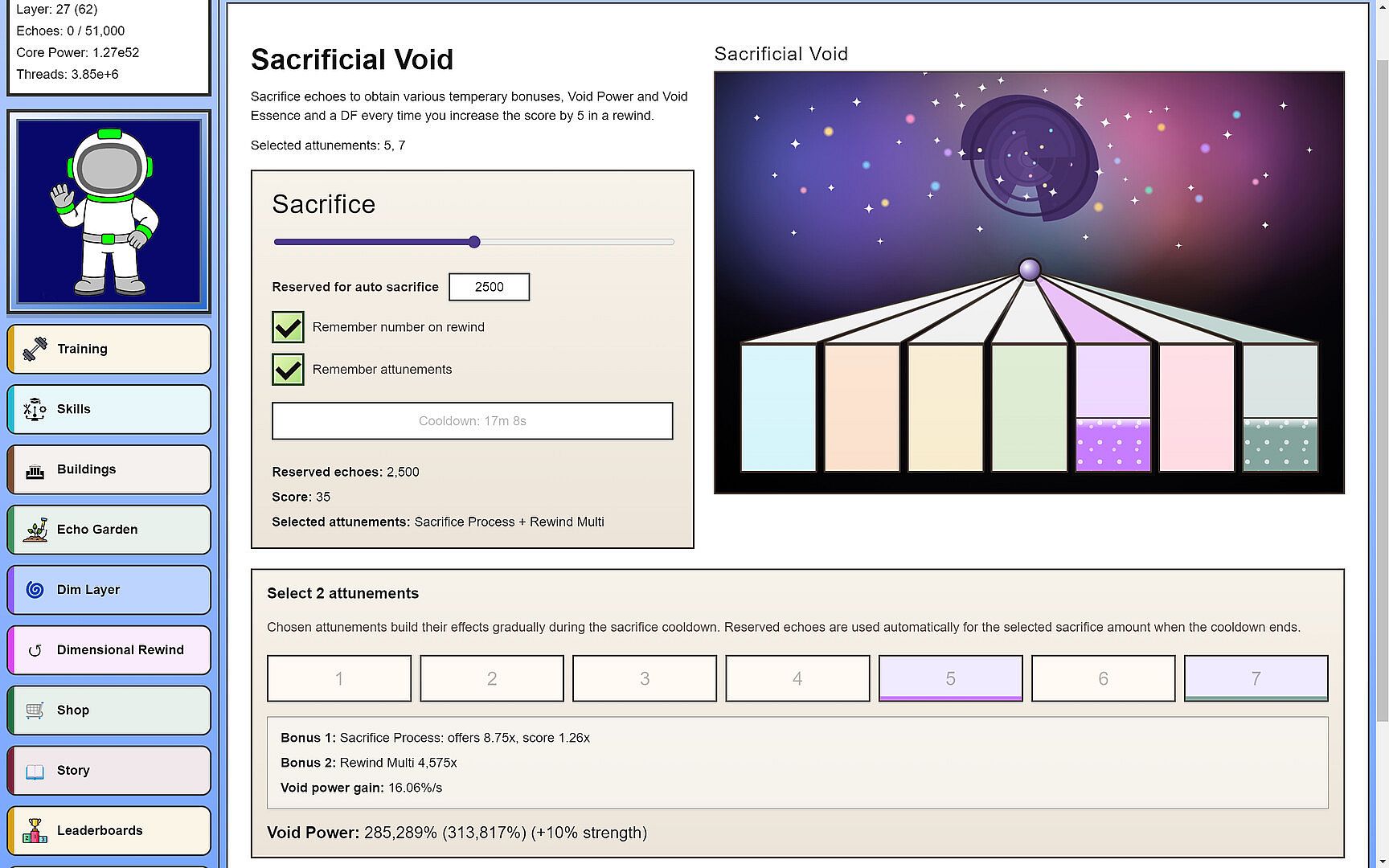This screenshot has width=1389, height=868.
Task: Switch to the Dim Layer page
Action: (109, 590)
